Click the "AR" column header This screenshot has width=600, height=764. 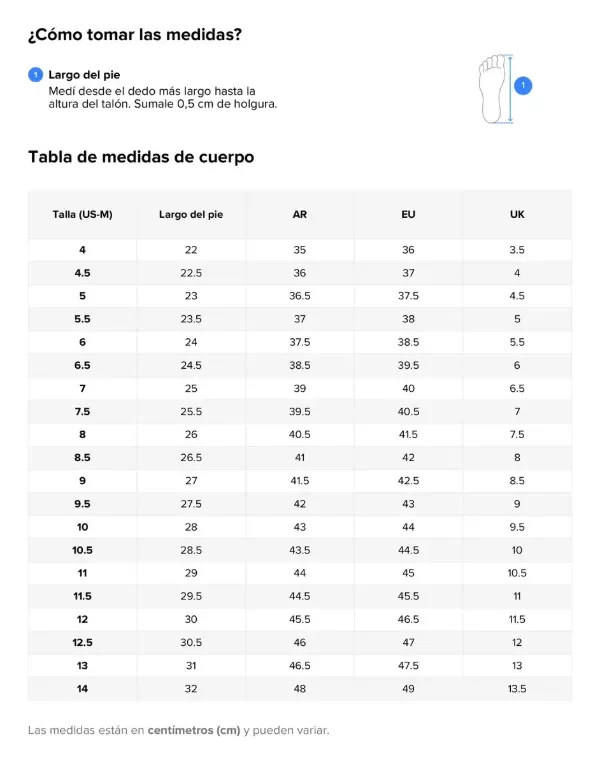click(300, 214)
